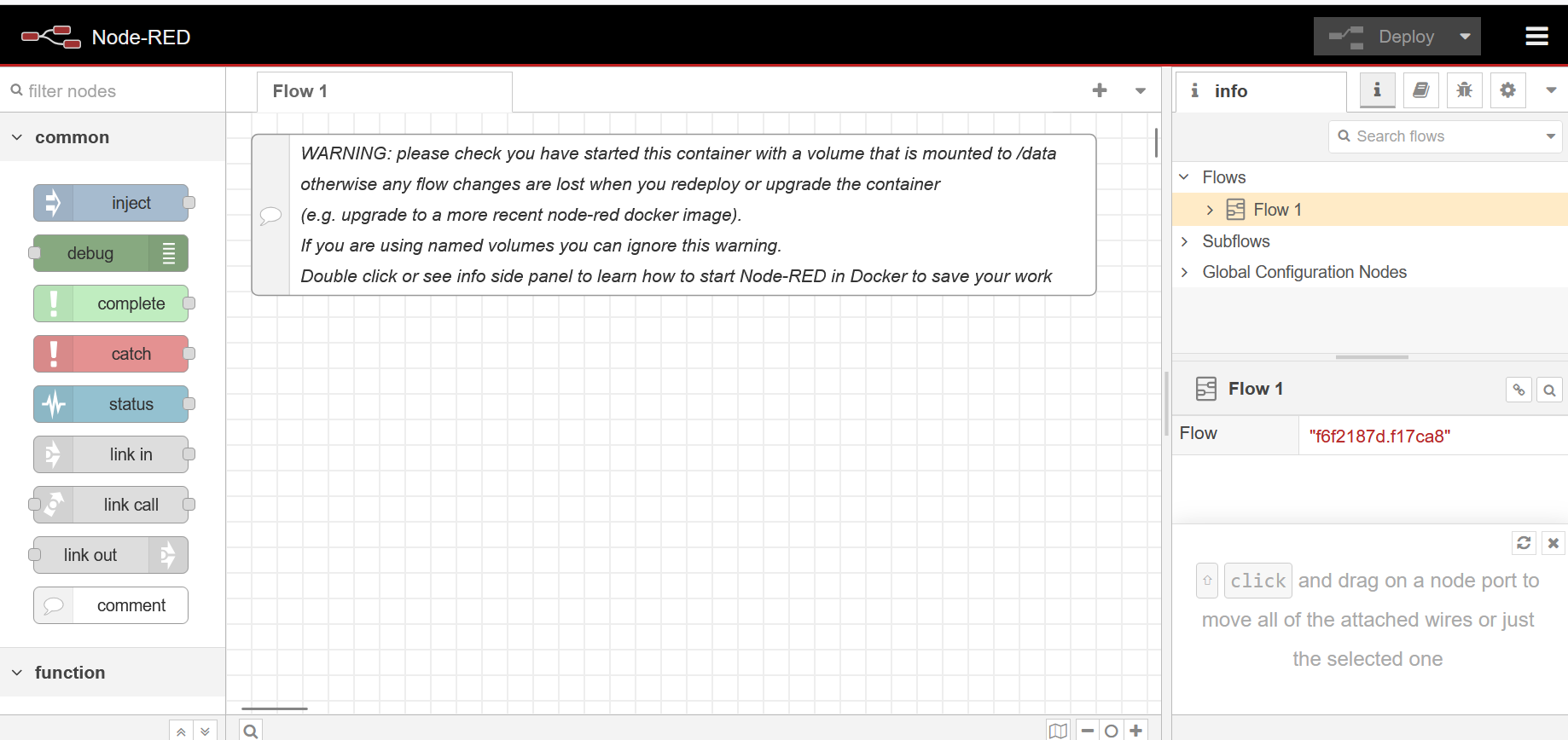Image resolution: width=1568 pixels, height=740 pixels.
Task: Add a new flow tab
Action: pos(1100,90)
